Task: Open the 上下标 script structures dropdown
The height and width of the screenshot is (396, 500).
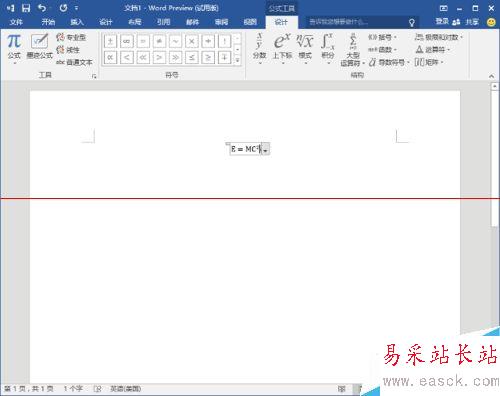Action: pyautogui.click(x=282, y=49)
